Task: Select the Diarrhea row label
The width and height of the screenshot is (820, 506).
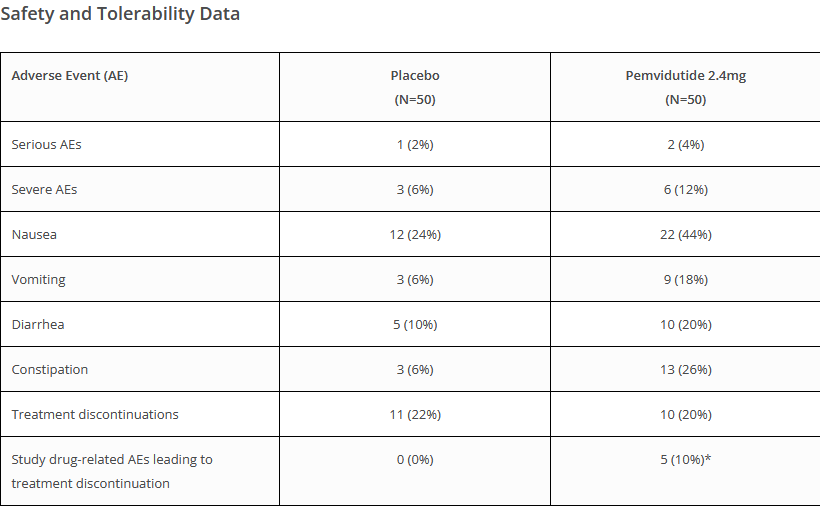Action: pos(38,325)
